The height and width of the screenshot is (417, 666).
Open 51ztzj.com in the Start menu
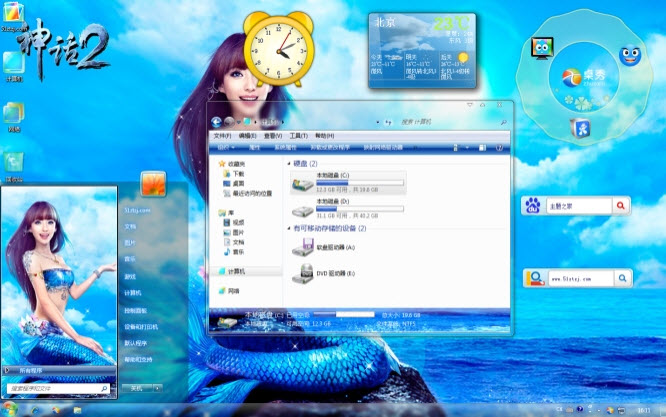137,210
